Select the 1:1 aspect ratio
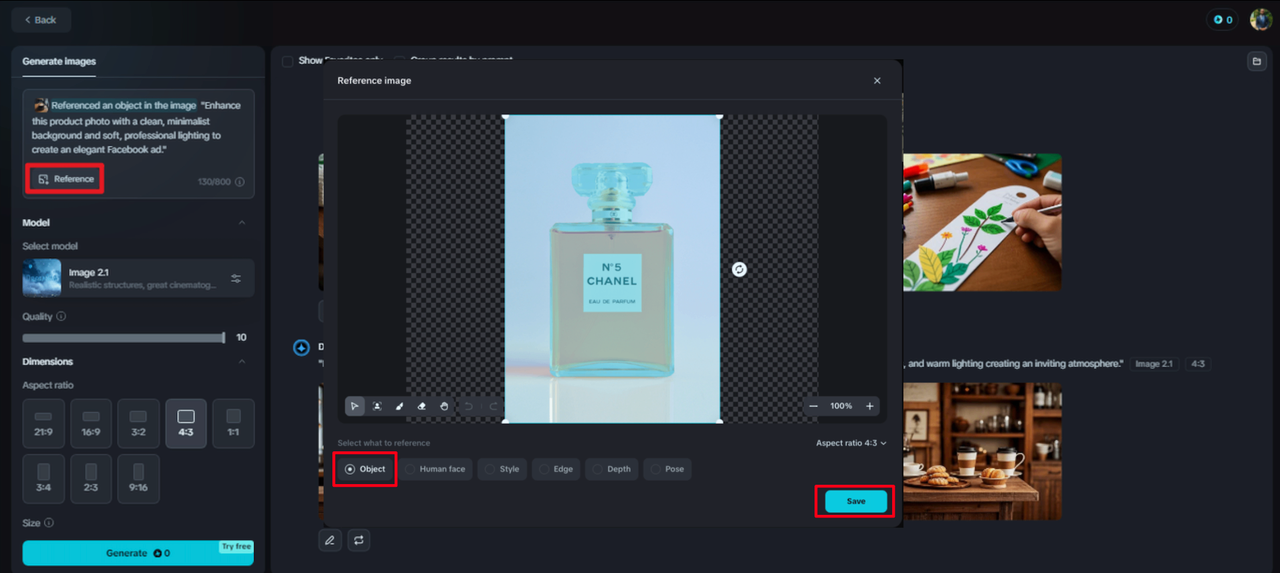 click(x=233, y=424)
